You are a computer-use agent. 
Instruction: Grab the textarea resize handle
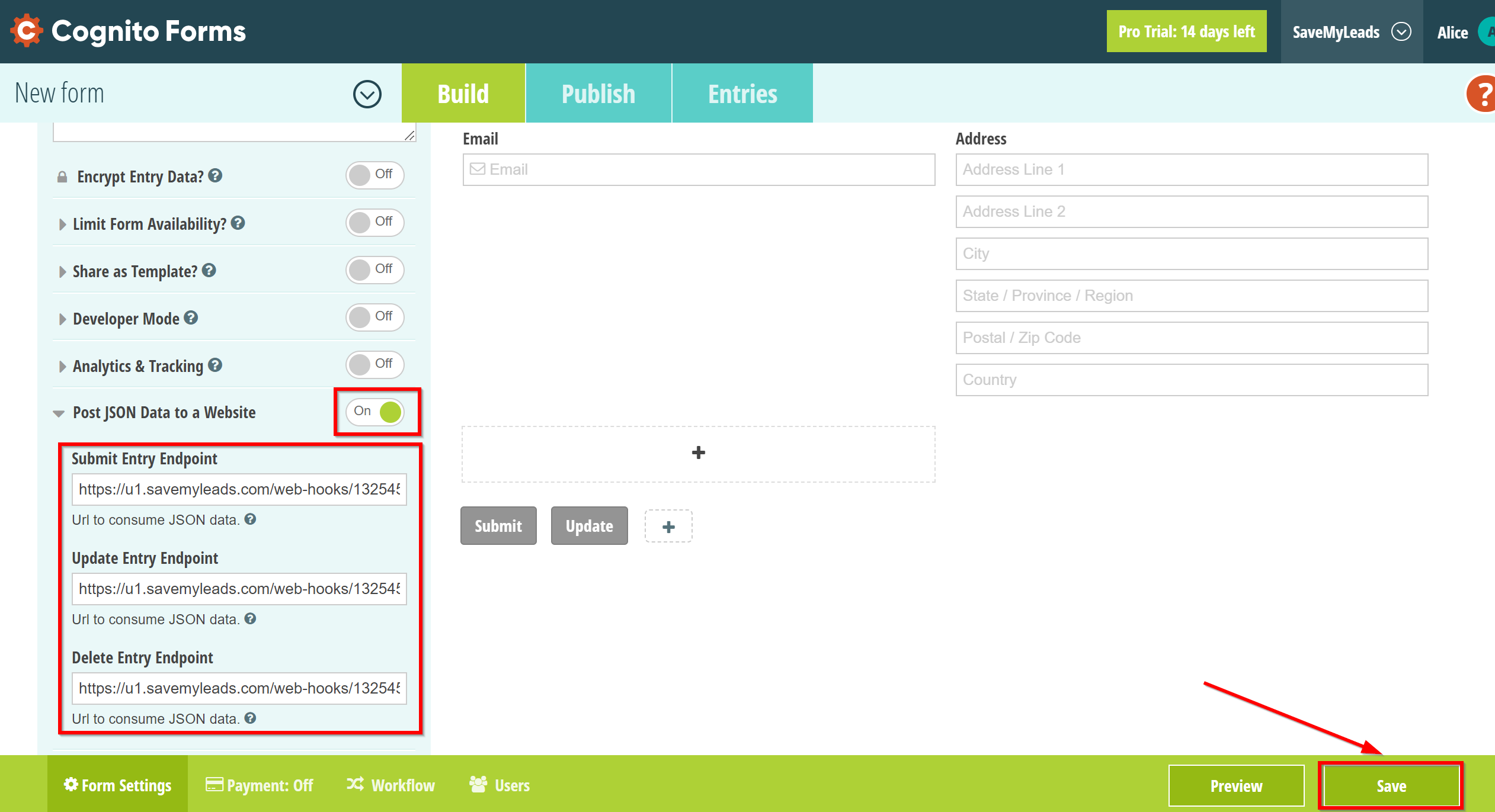(x=409, y=136)
